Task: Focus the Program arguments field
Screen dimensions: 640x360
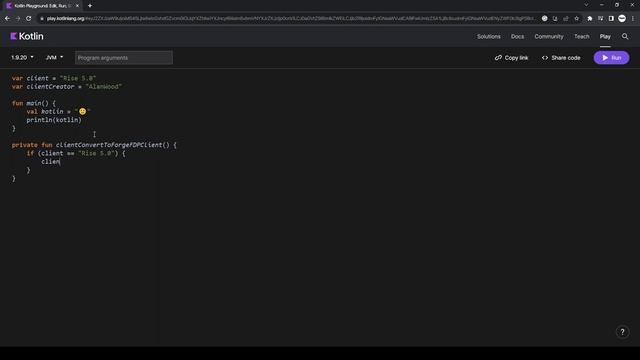Action: coord(124,58)
